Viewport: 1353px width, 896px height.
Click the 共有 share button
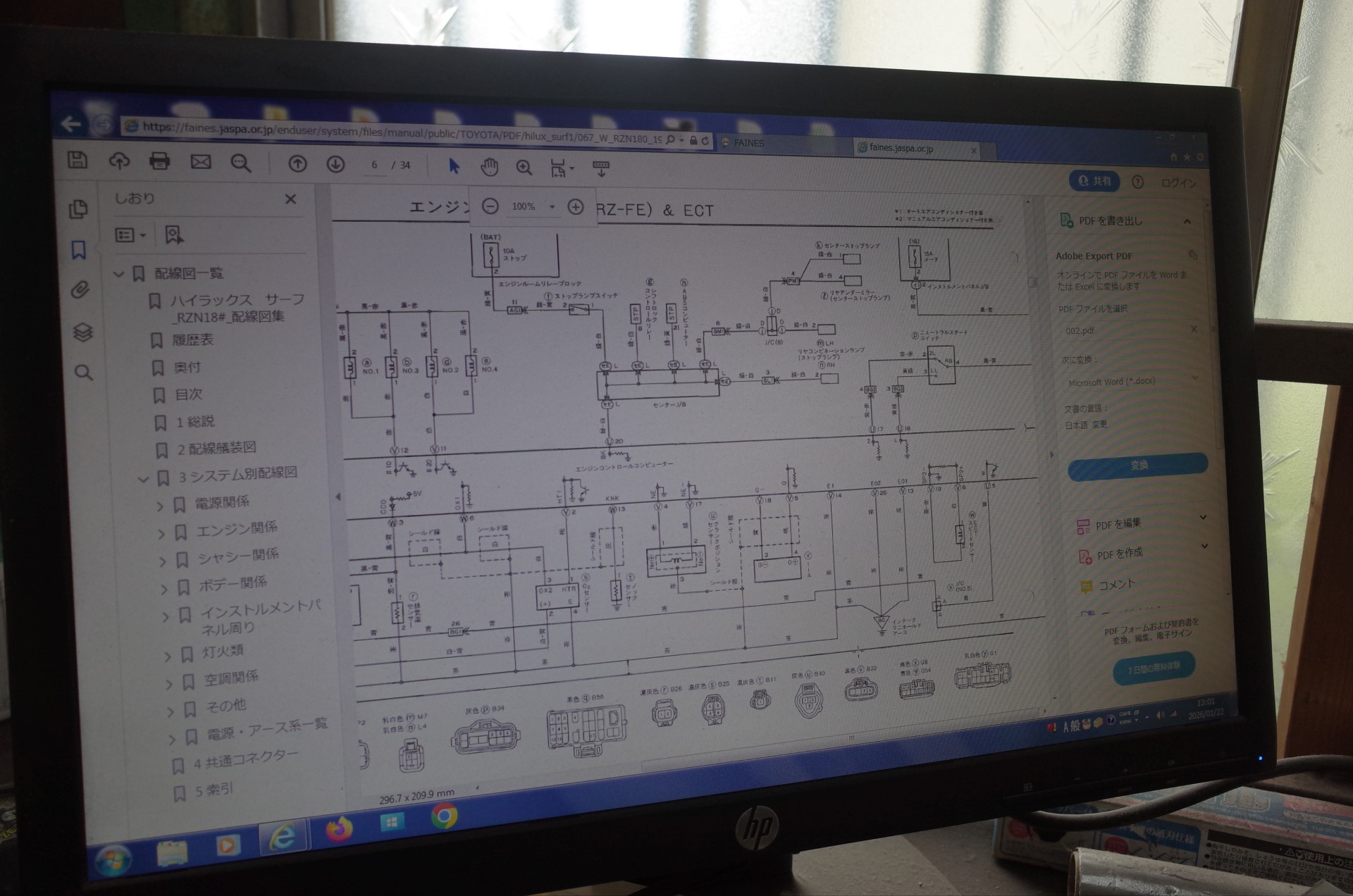click(1094, 181)
